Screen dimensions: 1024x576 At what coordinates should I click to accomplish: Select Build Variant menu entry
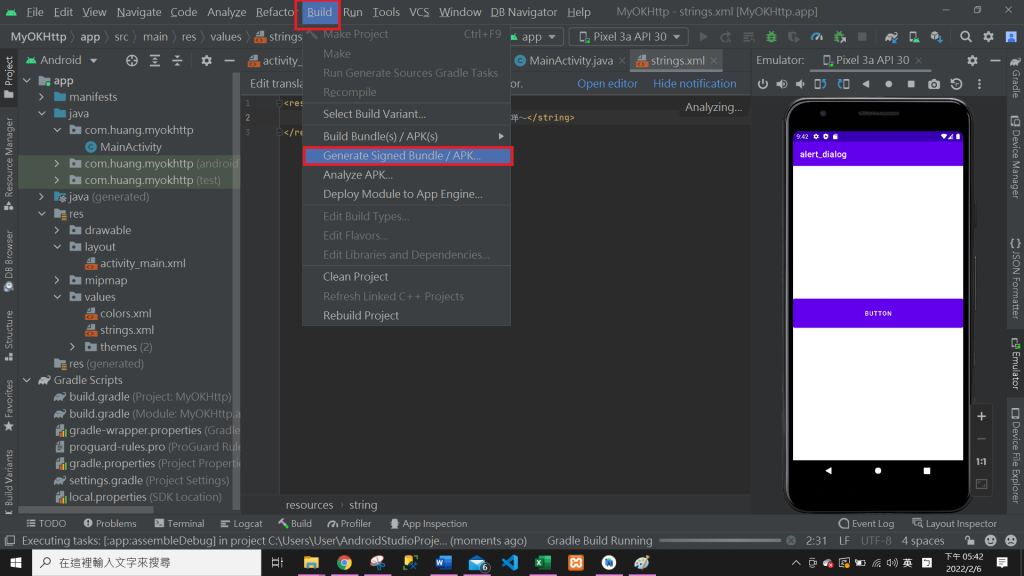coord(407,114)
